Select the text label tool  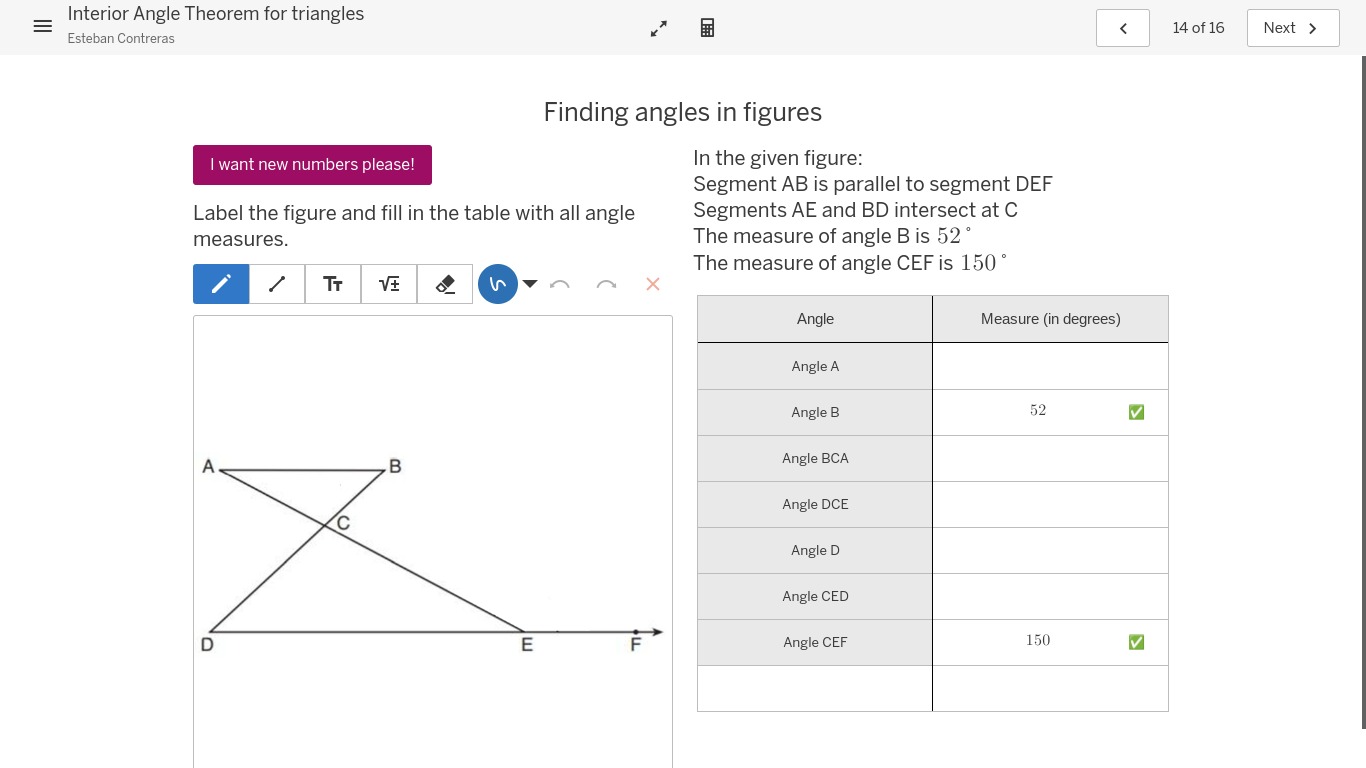[x=333, y=284]
